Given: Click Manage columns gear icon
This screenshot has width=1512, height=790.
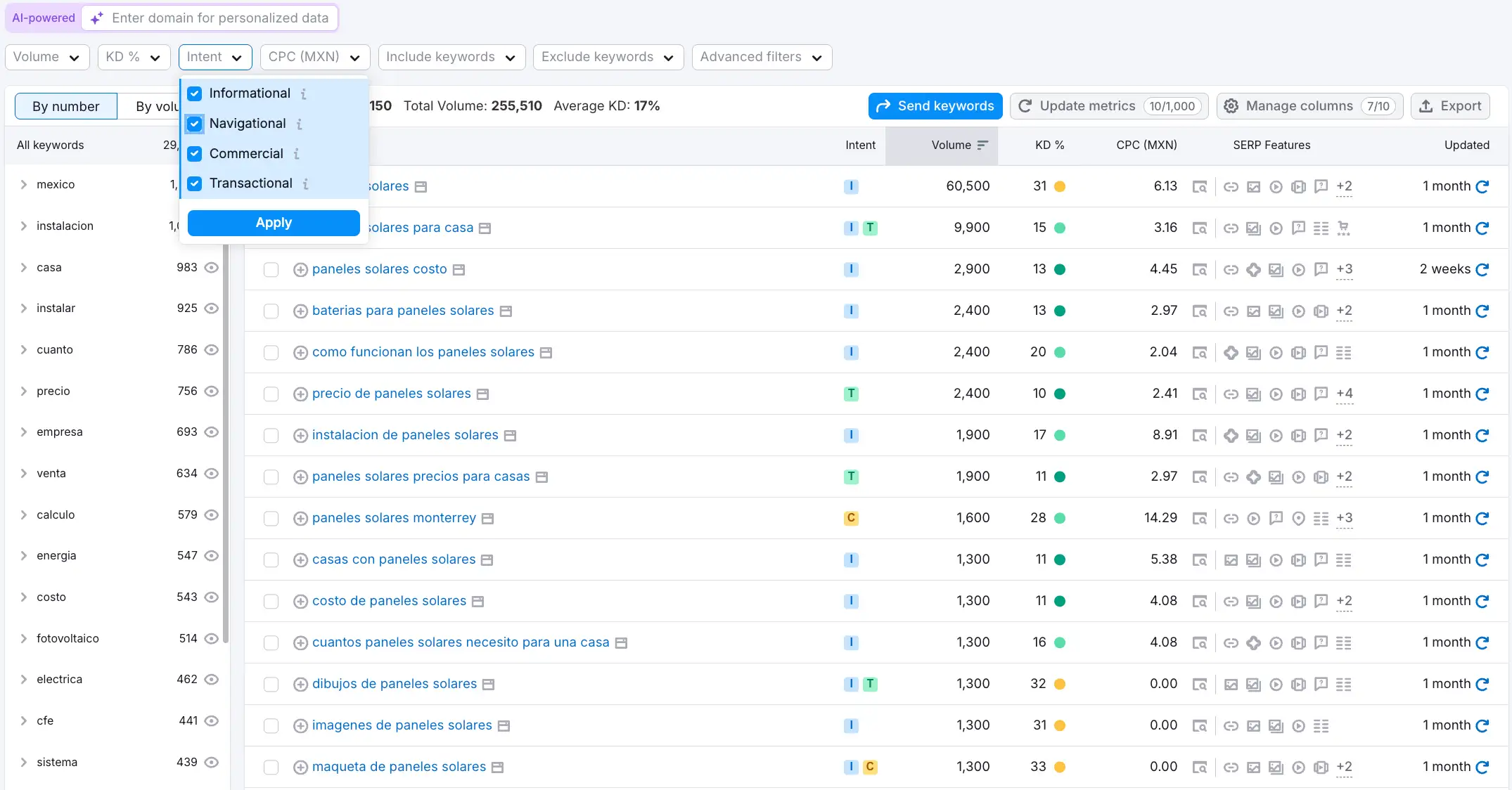Looking at the screenshot, I should click(x=1231, y=106).
